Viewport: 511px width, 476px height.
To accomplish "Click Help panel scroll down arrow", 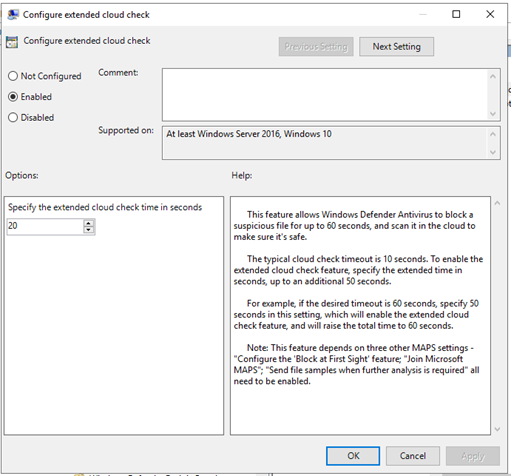I will [x=497, y=429].
